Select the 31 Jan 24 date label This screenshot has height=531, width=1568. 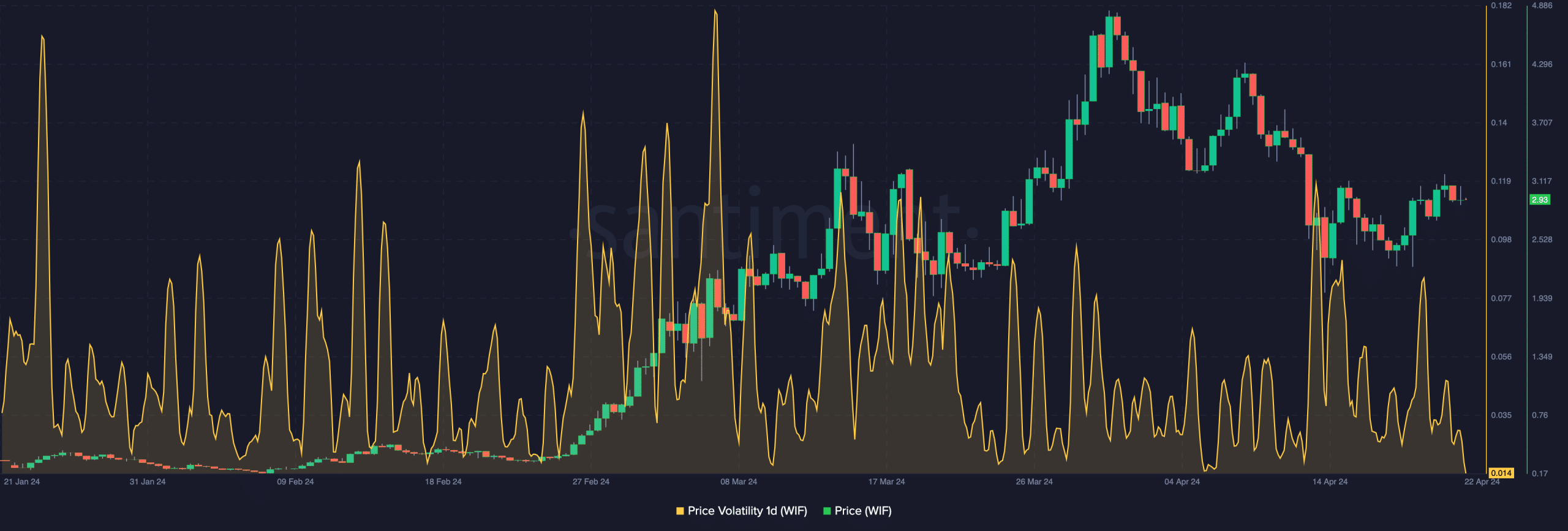(x=148, y=481)
